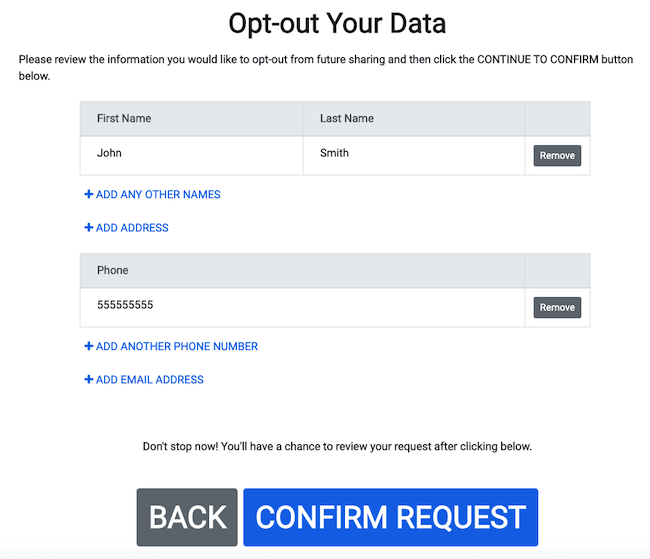Click plus icon beside ADD ANY OTHER NAMES

click(x=89, y=194)
